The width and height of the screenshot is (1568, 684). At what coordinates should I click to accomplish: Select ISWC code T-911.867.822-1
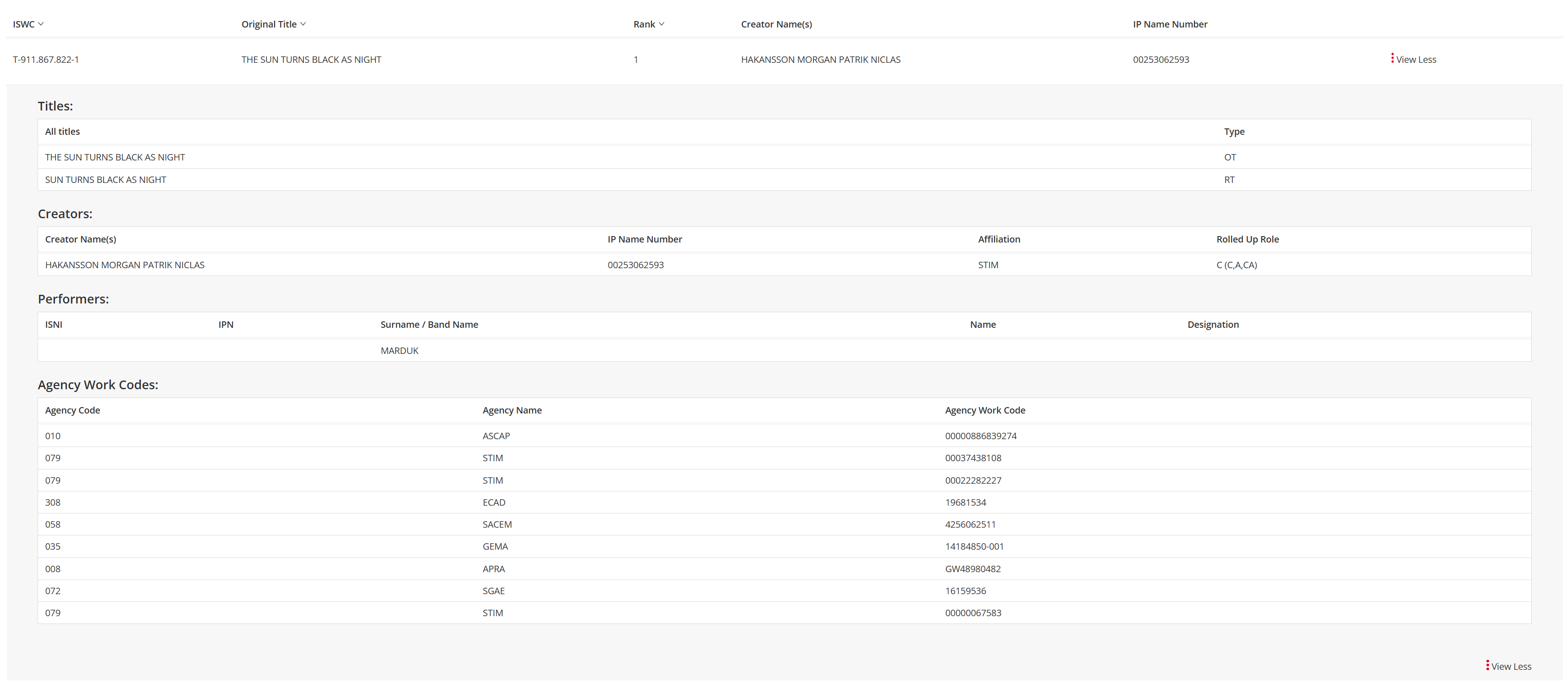46,60
